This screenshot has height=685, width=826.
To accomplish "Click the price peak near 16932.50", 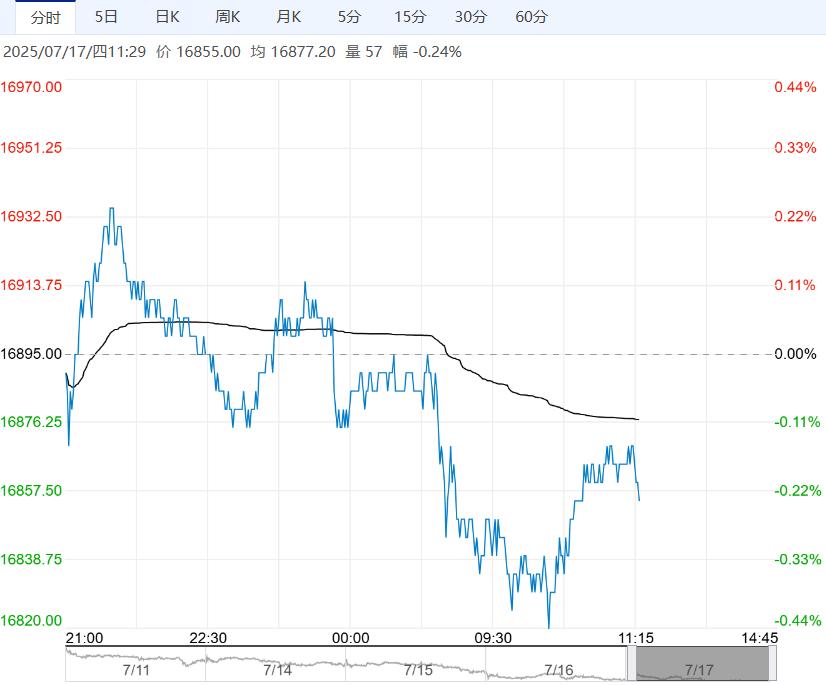I will [111, 209].
